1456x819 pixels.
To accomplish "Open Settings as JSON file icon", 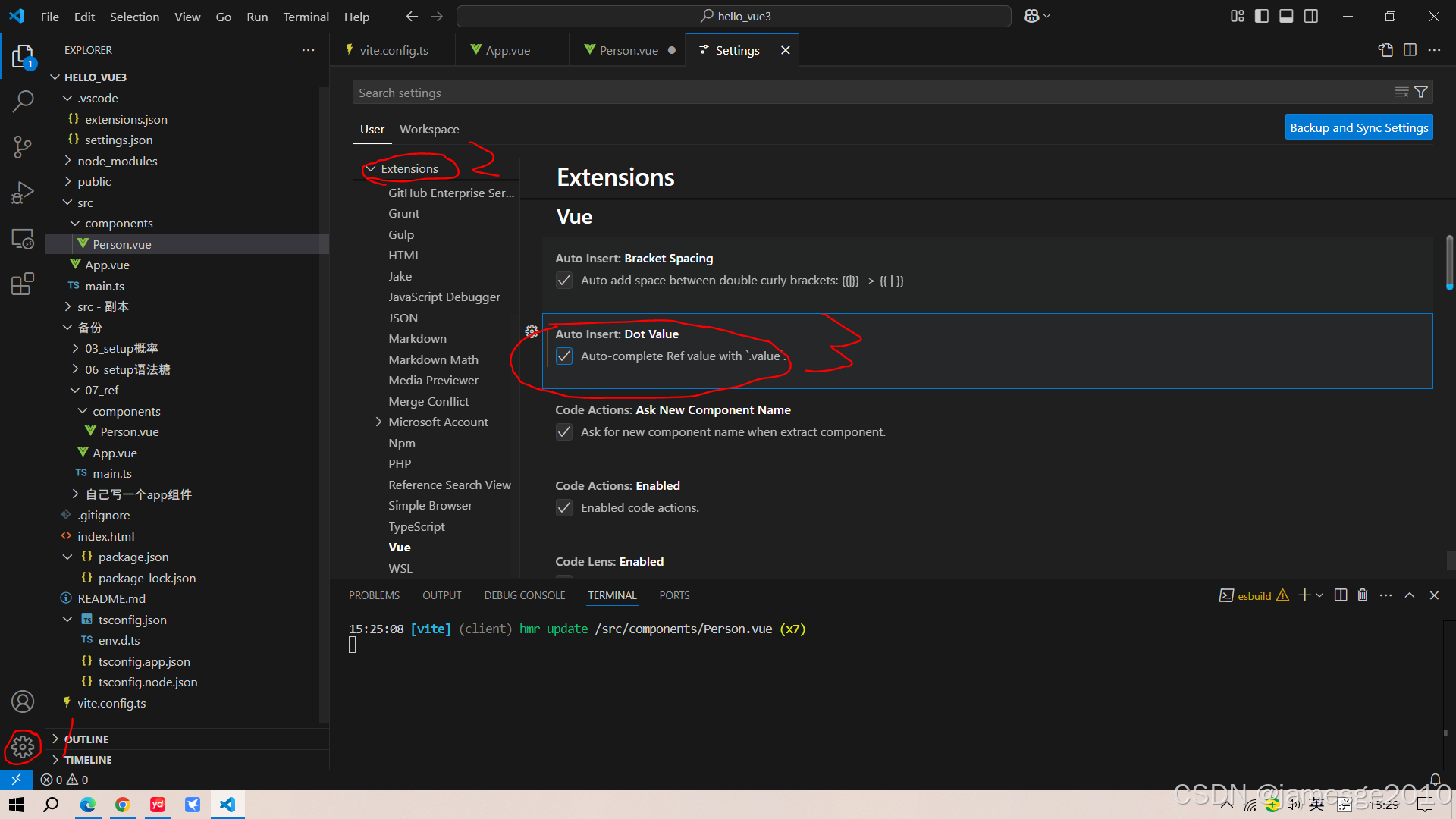I will pos(1385,50).
